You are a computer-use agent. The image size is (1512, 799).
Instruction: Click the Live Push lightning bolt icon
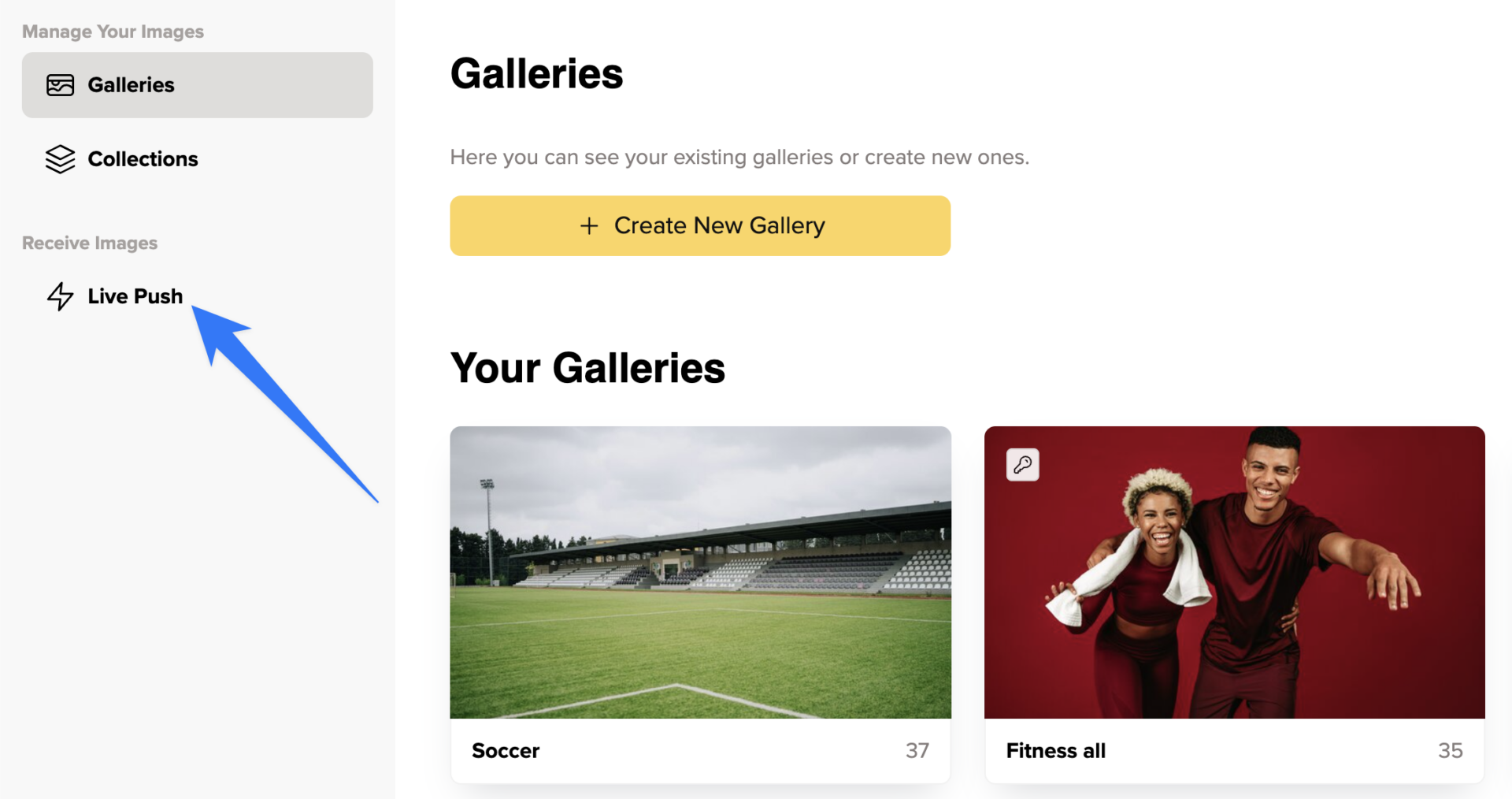(x=60, y=296)
